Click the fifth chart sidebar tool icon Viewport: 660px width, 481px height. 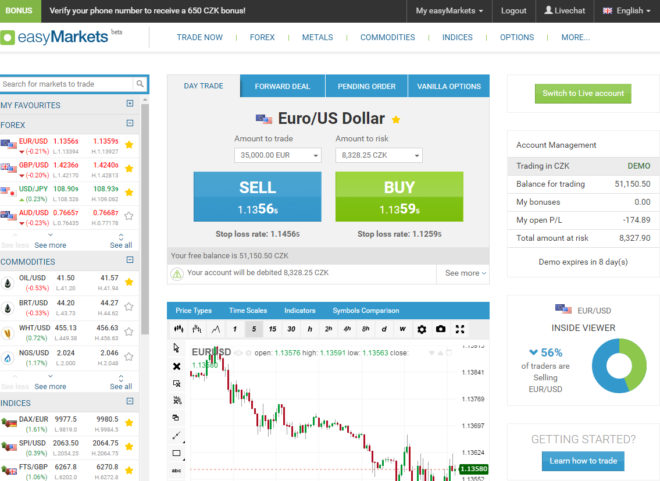pos(177,417)
